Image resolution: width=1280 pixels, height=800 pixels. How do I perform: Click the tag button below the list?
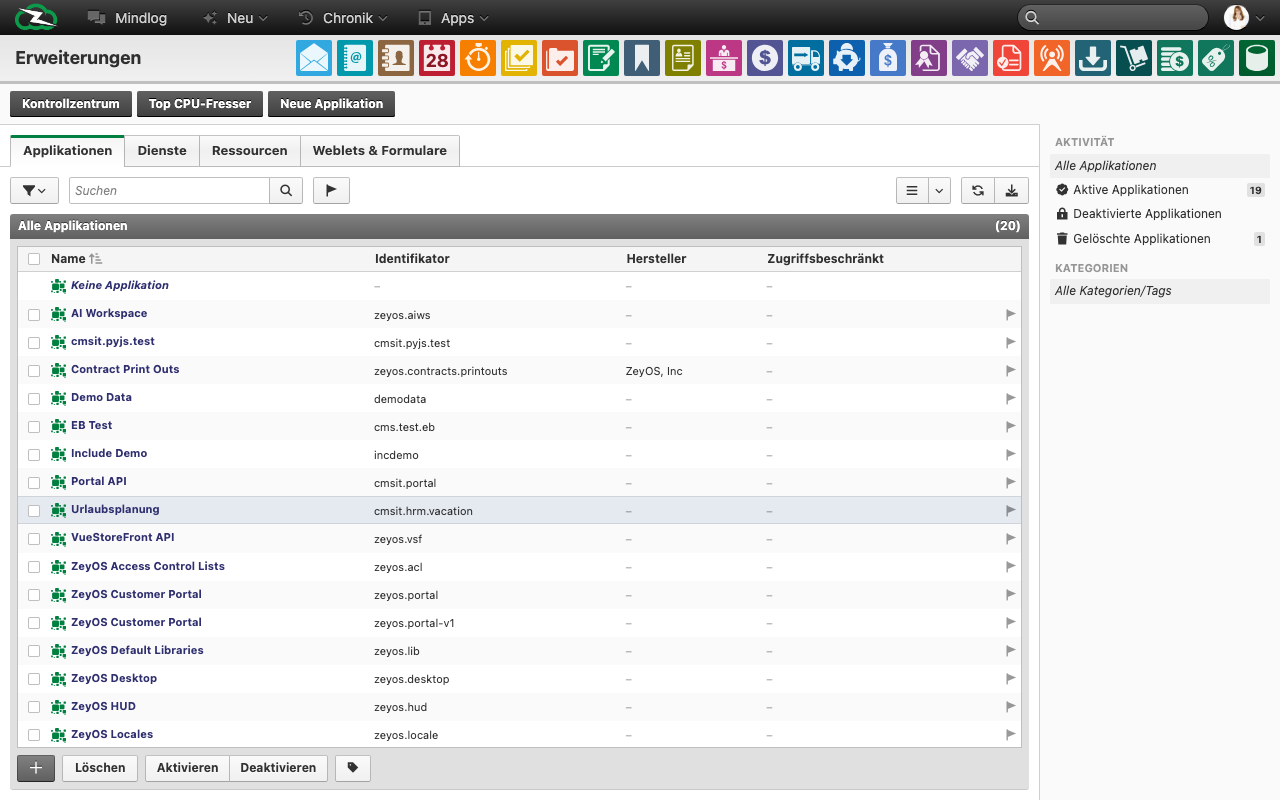353,768
